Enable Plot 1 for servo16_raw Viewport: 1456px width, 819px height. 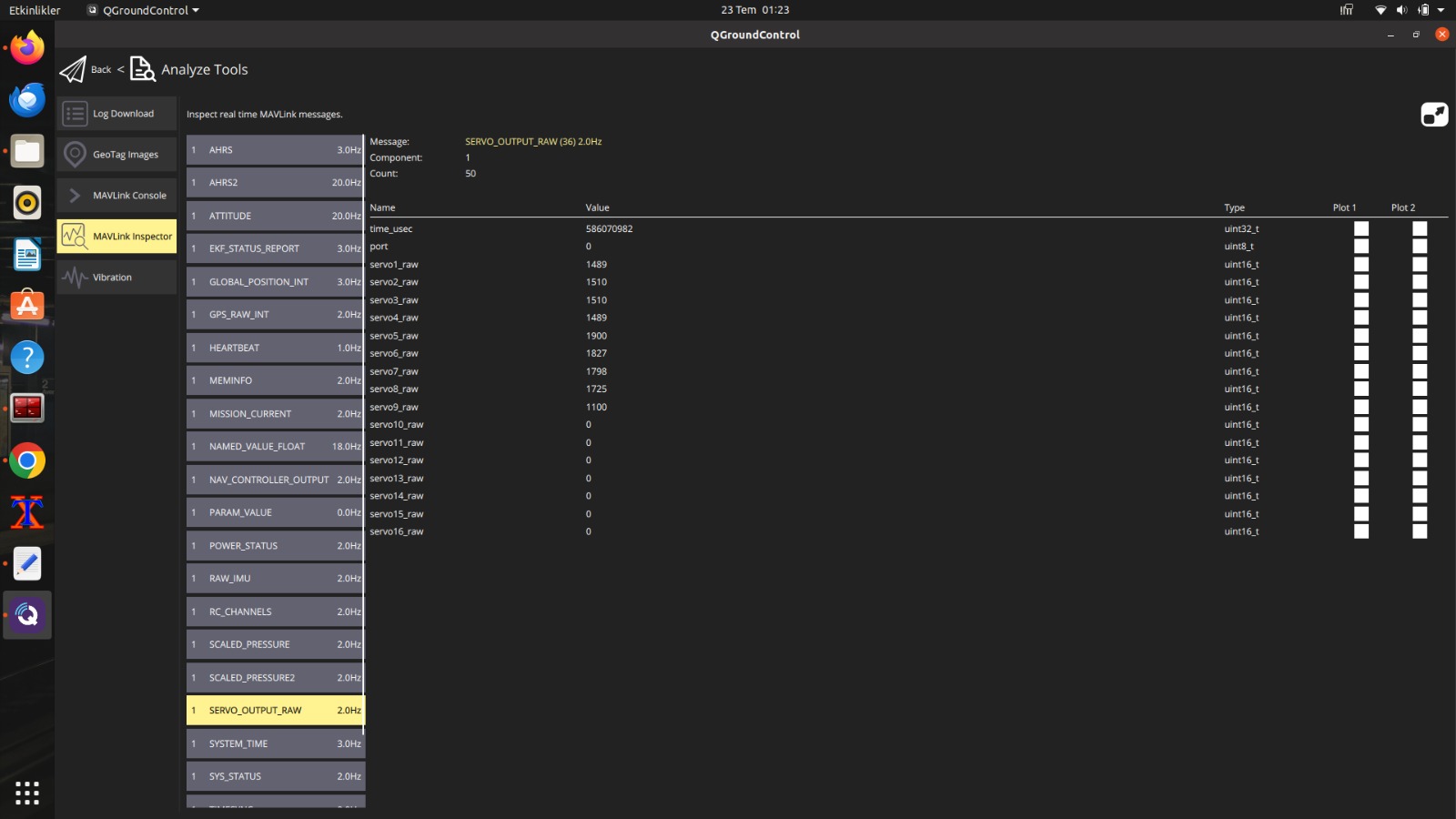coord(1361,531)
